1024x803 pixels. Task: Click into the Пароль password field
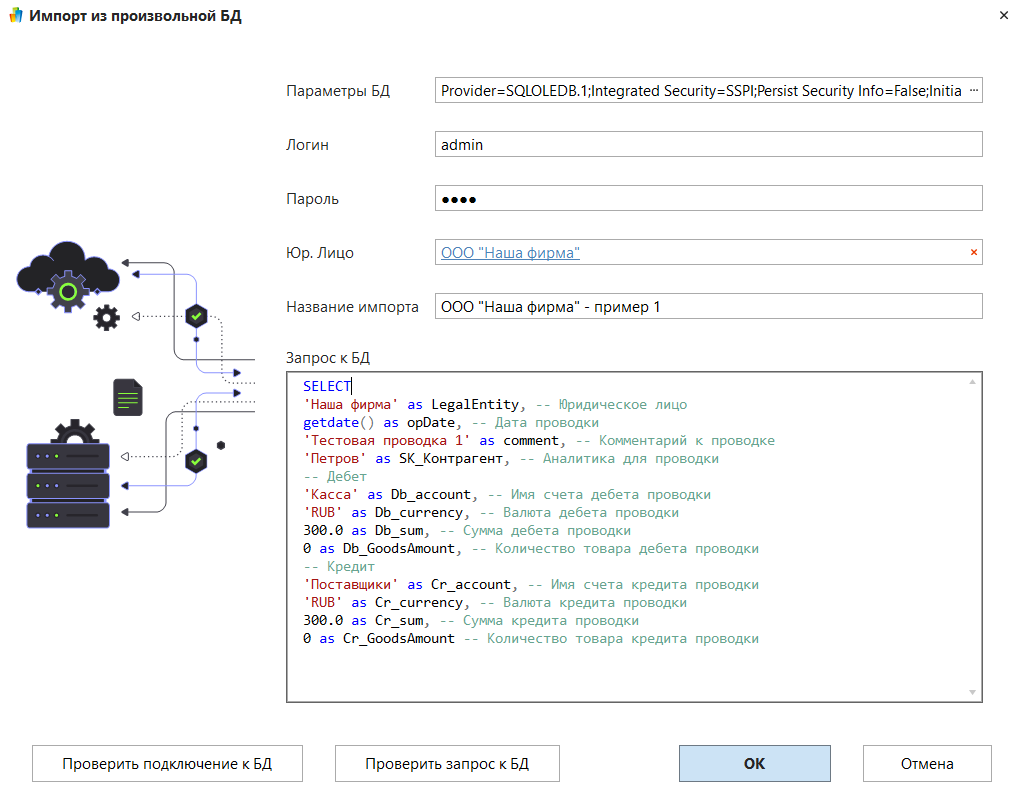coord(708,198)
